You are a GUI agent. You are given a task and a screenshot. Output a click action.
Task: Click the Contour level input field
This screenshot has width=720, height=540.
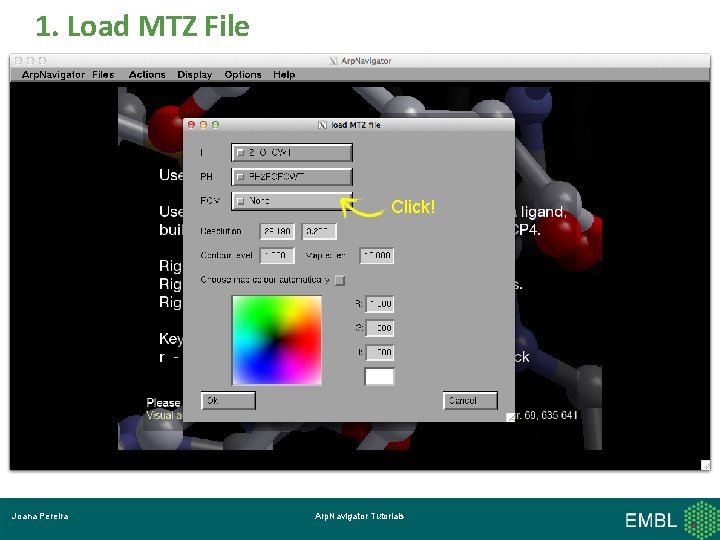click(x=277, y=255)
